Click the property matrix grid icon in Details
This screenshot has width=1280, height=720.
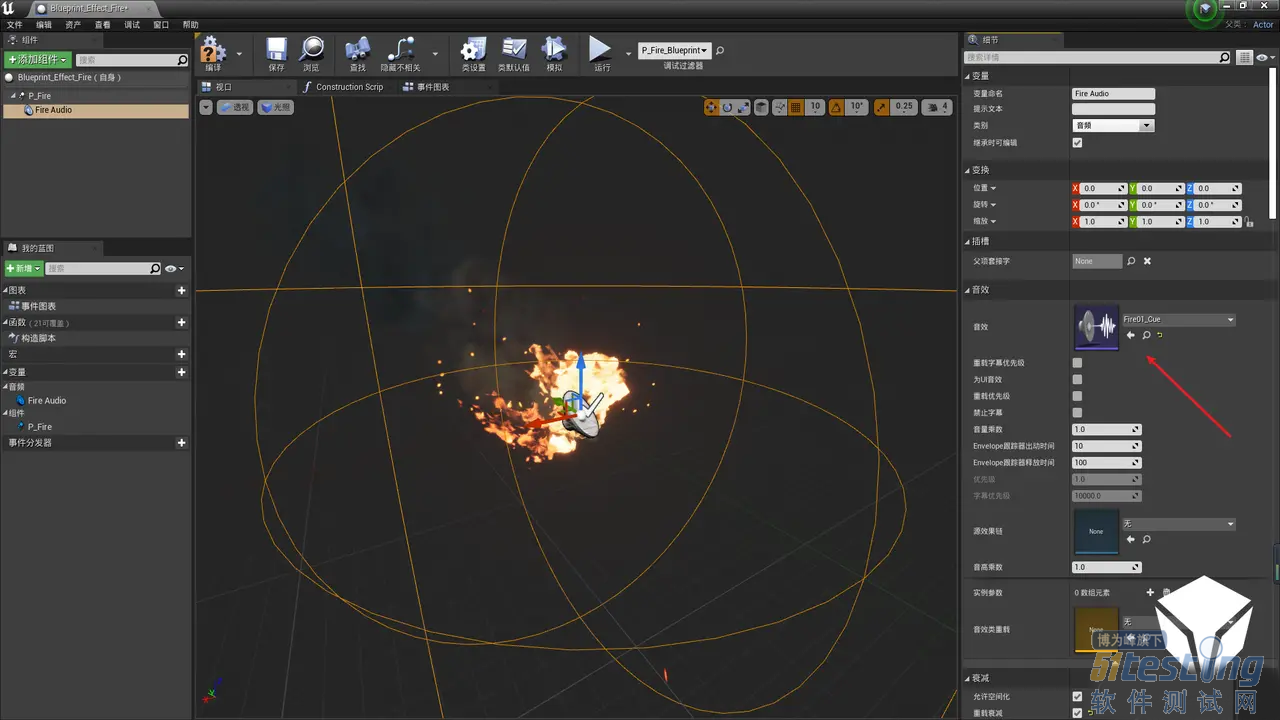pos(1243,58)
